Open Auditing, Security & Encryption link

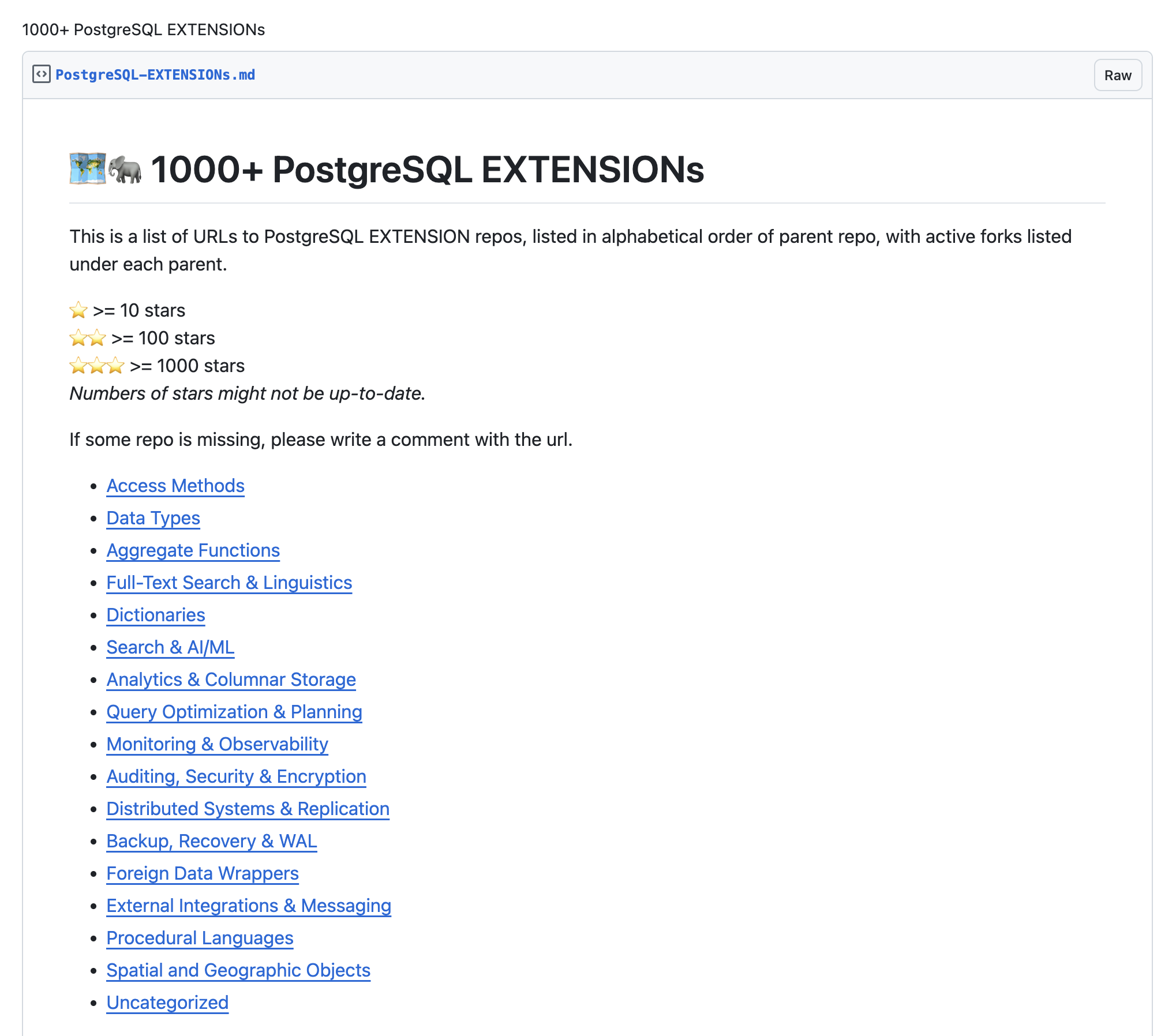237,776
